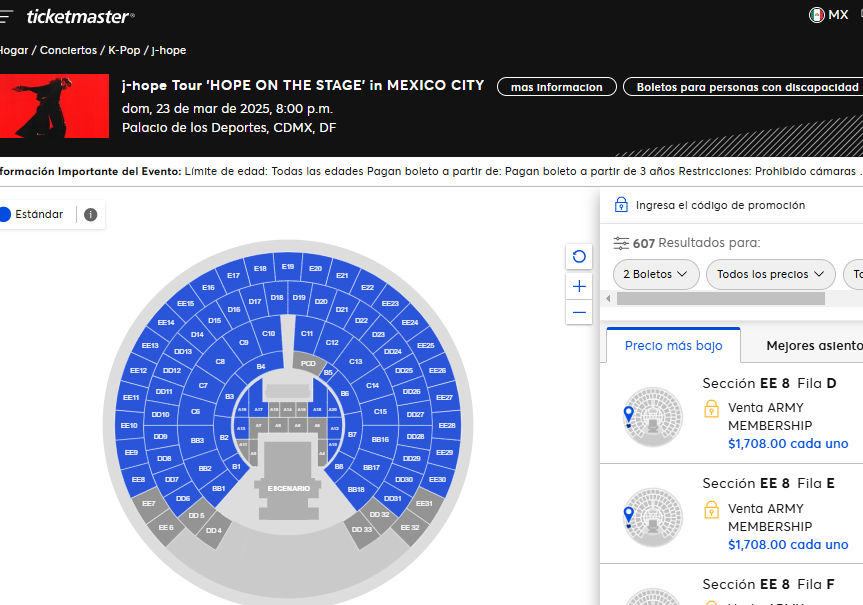Reset the seat map view icon
This screenshot has height=605, width=863.
coord(579,257)
